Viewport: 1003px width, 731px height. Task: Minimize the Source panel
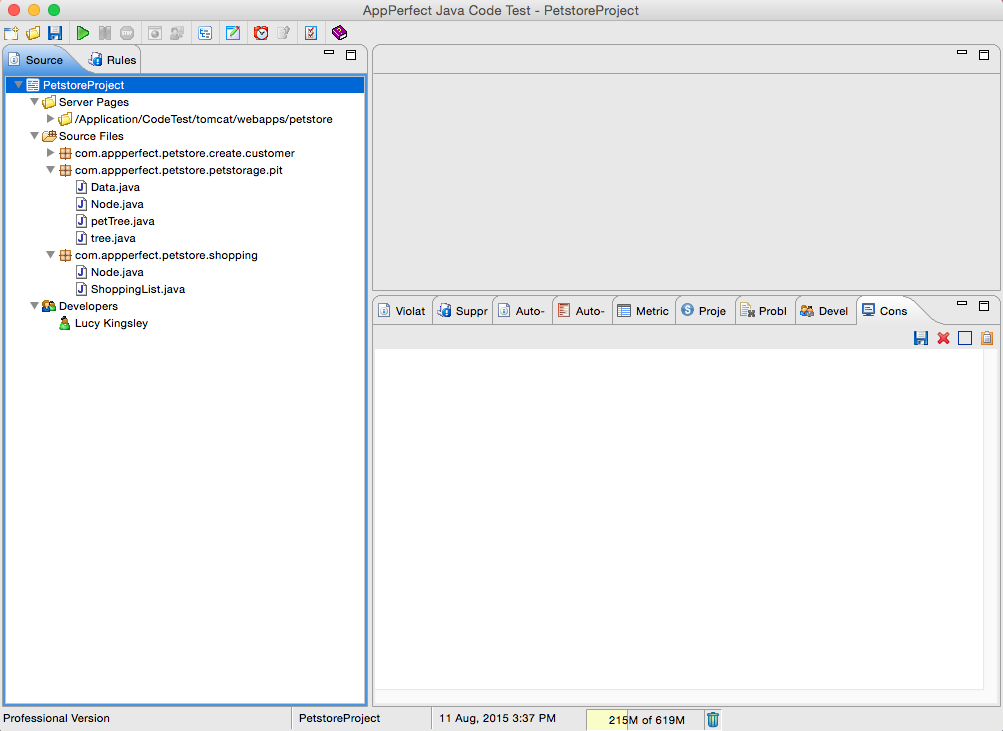329,52
